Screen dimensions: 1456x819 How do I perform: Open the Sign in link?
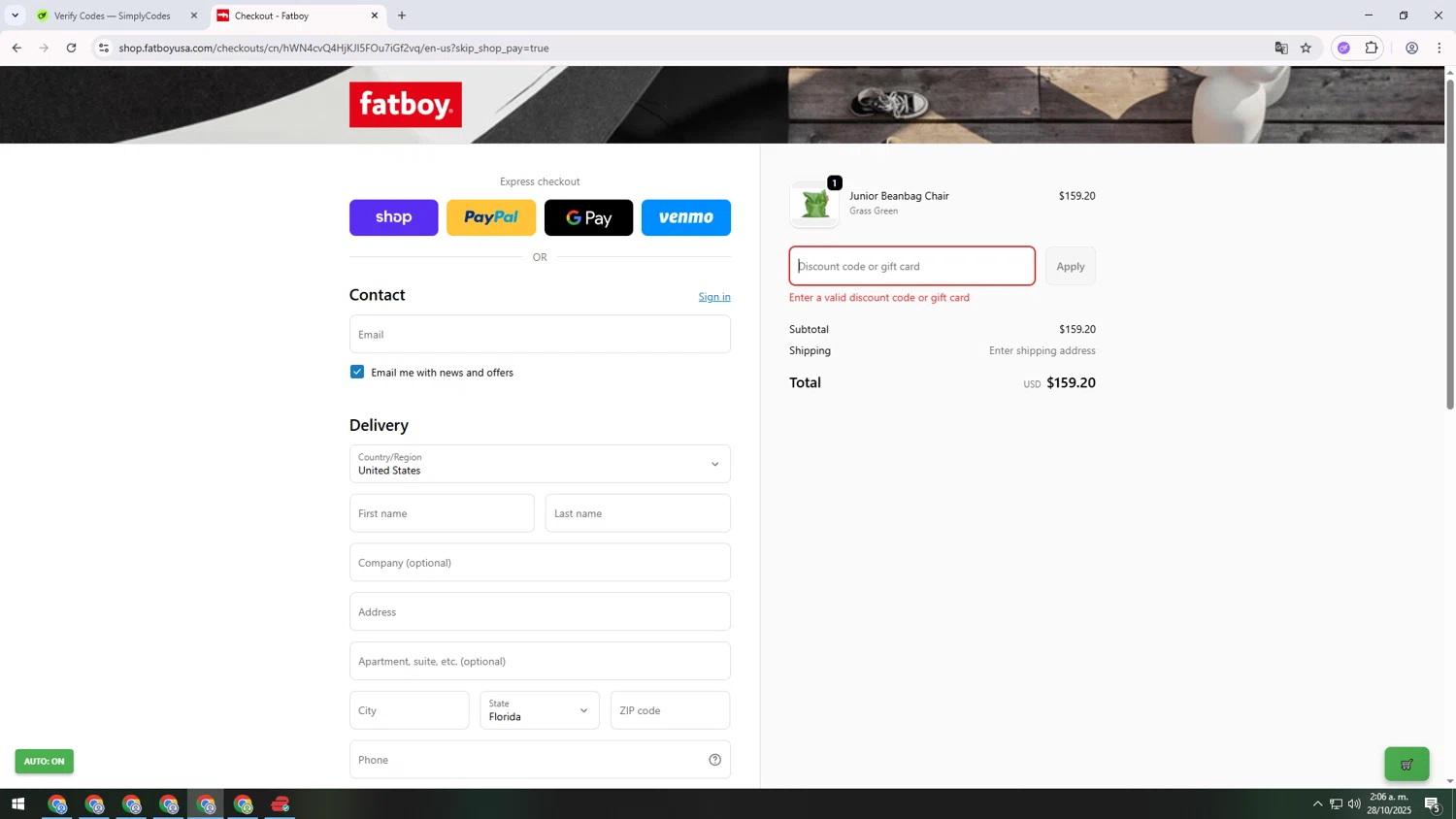tap(714, 297)
